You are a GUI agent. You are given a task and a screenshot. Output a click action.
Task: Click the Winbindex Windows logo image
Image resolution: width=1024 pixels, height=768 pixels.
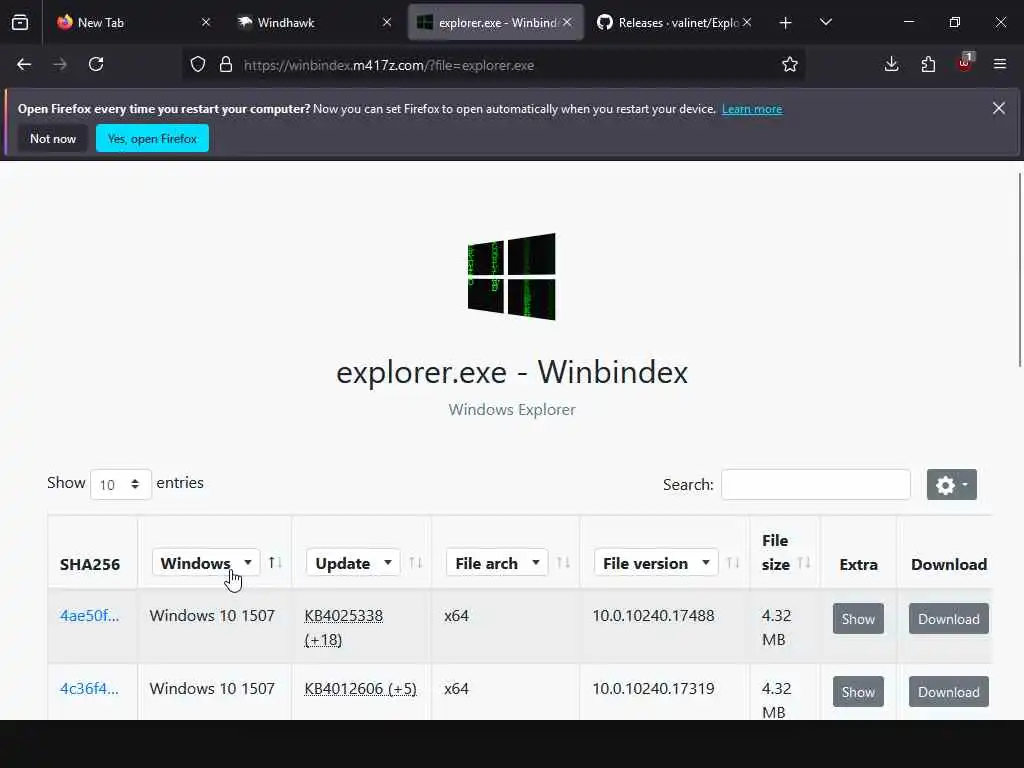tap(512, 277)
